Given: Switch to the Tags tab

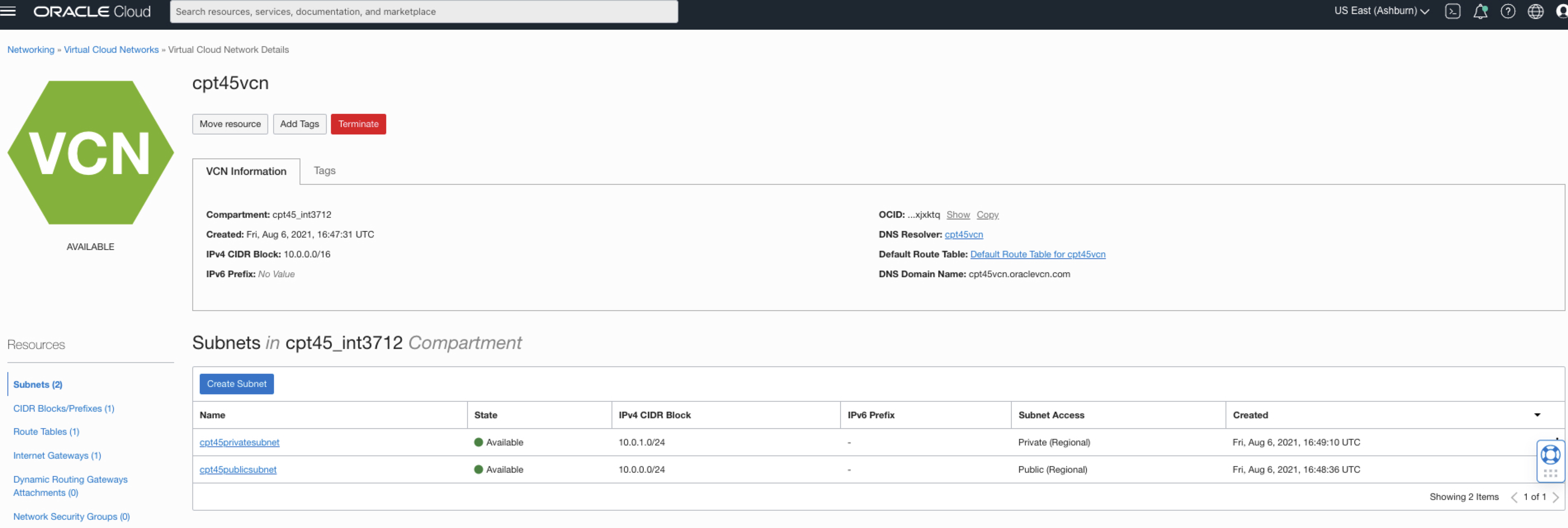Looking at the screenshot, I should 324,171.
